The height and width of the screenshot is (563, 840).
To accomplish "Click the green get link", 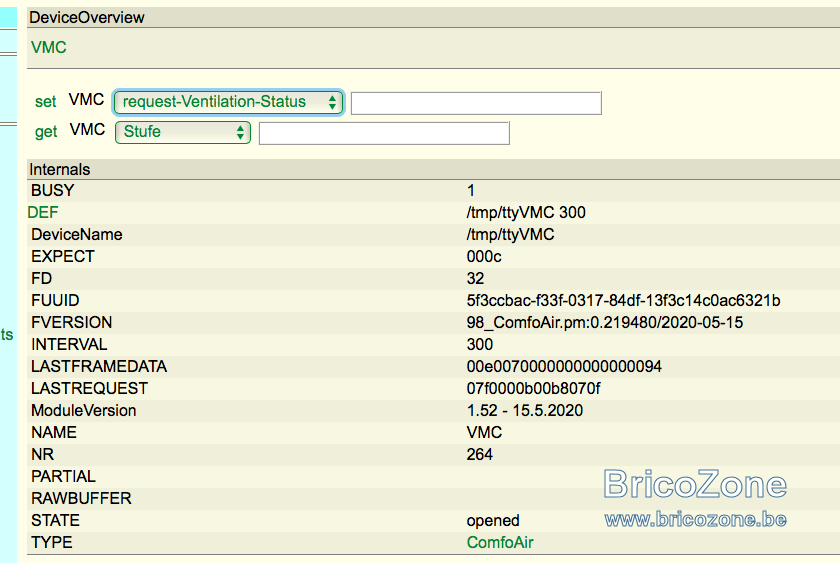I will (x=46, y=132).
